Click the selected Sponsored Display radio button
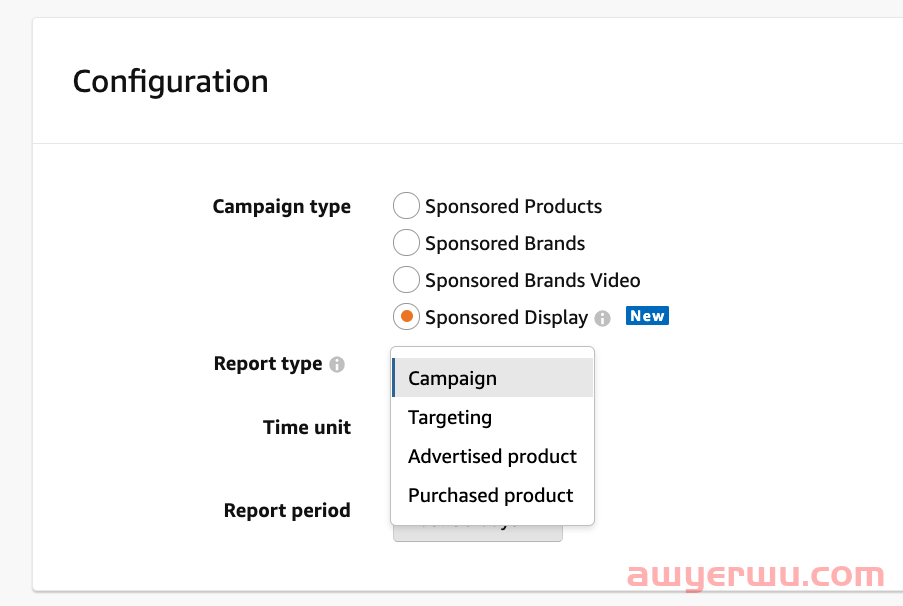903x606 pixels. point(406,317)
